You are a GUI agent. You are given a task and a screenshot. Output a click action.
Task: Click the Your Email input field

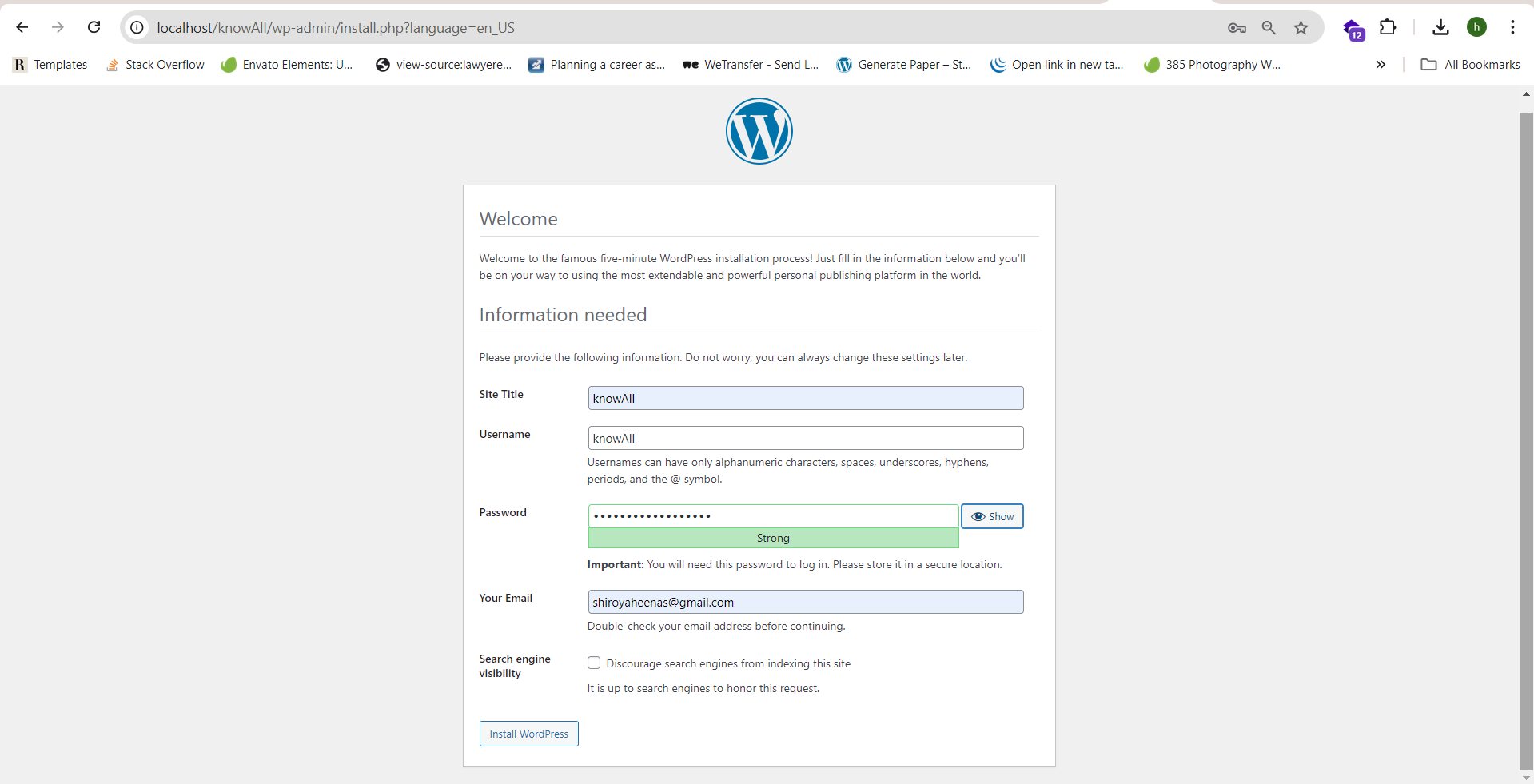805,602
